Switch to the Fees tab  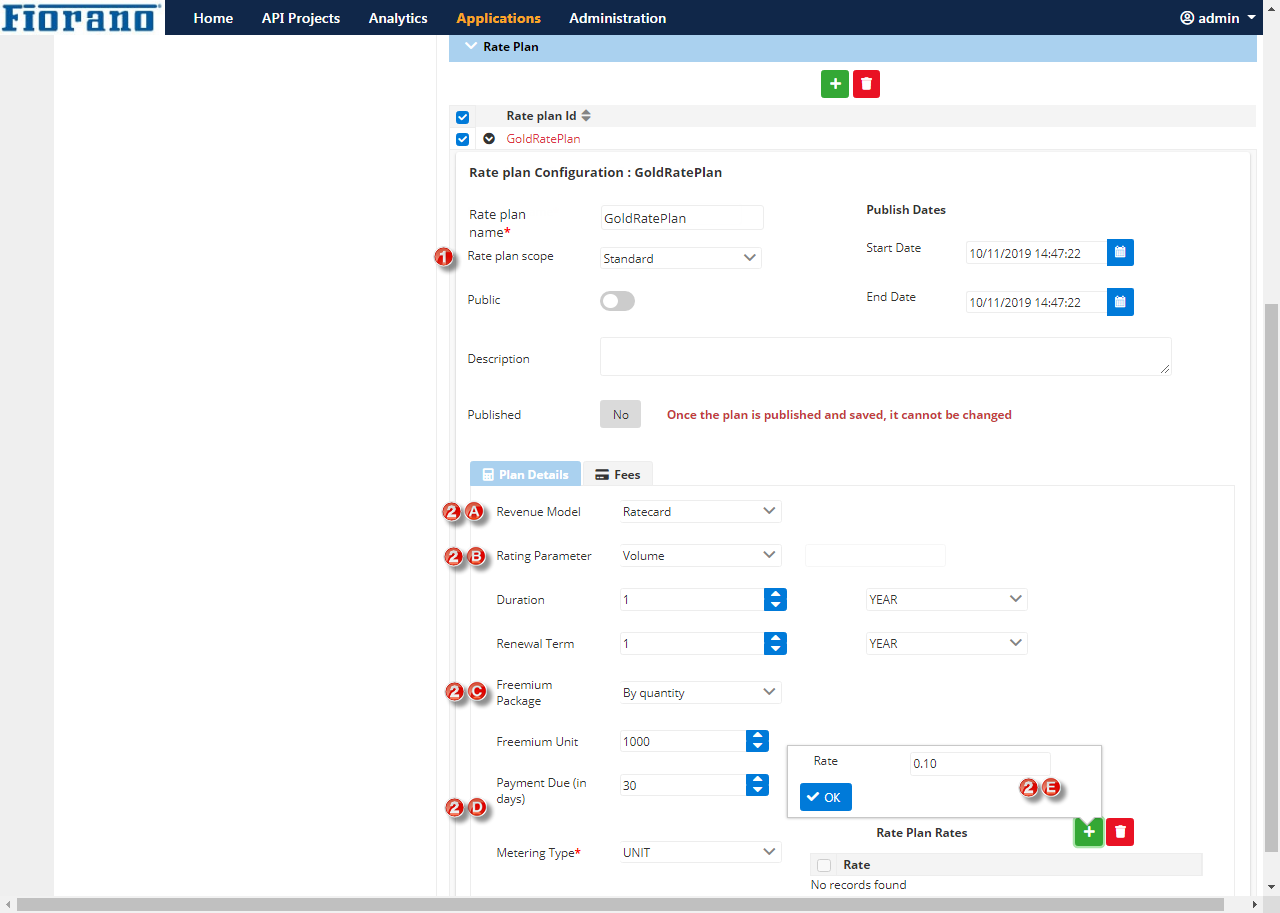coord(617,474)
